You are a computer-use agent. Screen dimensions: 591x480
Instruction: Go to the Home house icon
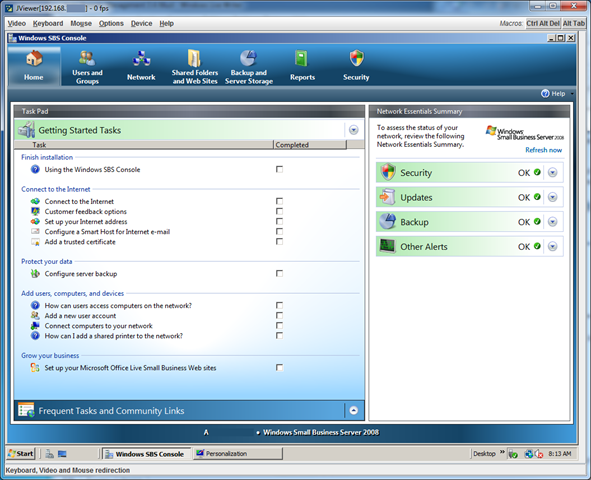pyautogui.click(x=34, y=59)
